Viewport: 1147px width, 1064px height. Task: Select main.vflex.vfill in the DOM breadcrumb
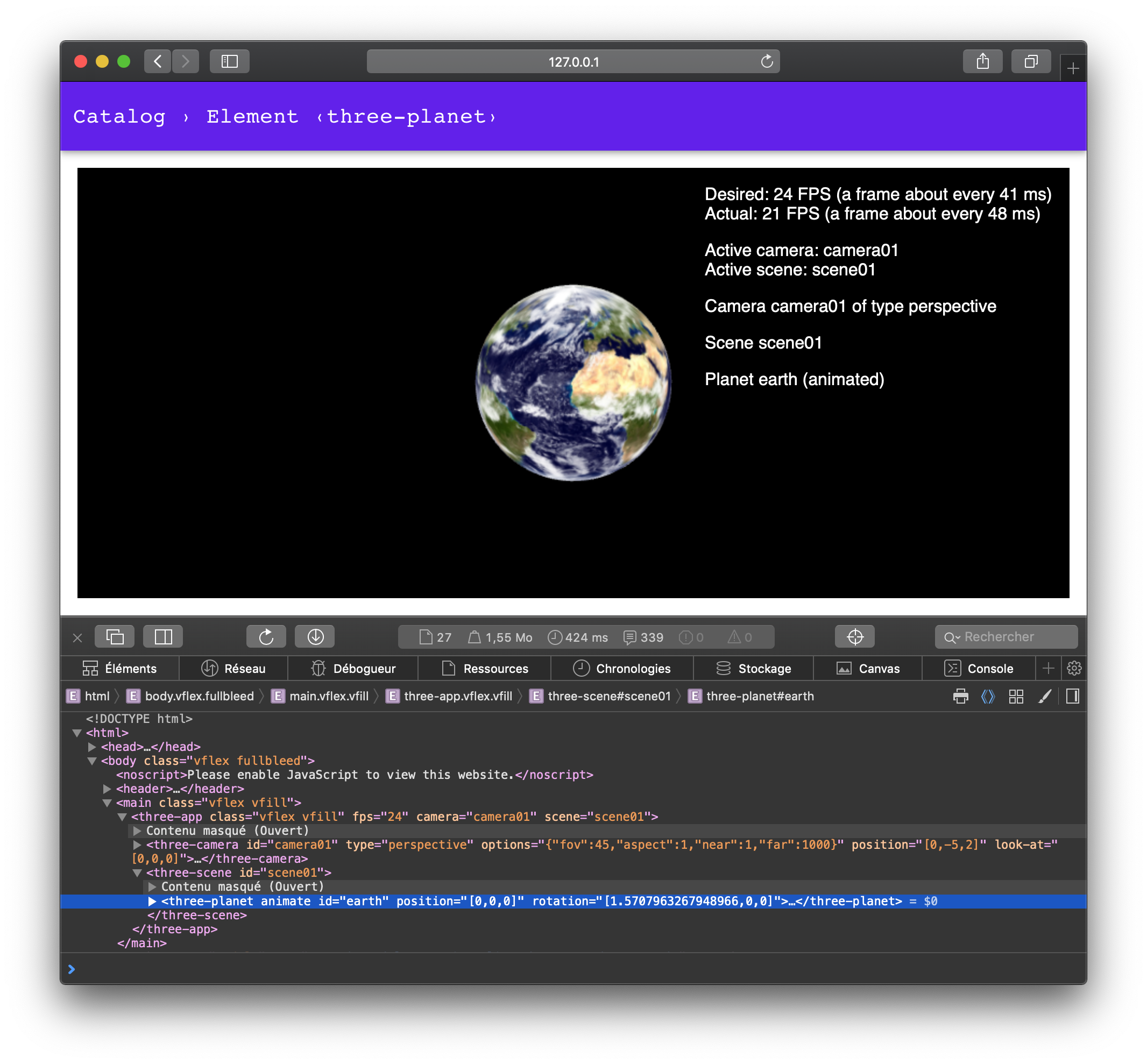(x=328, y=697)
